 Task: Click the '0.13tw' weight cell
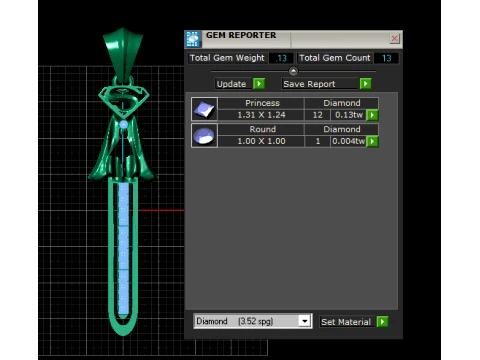(x=349, y=115)
